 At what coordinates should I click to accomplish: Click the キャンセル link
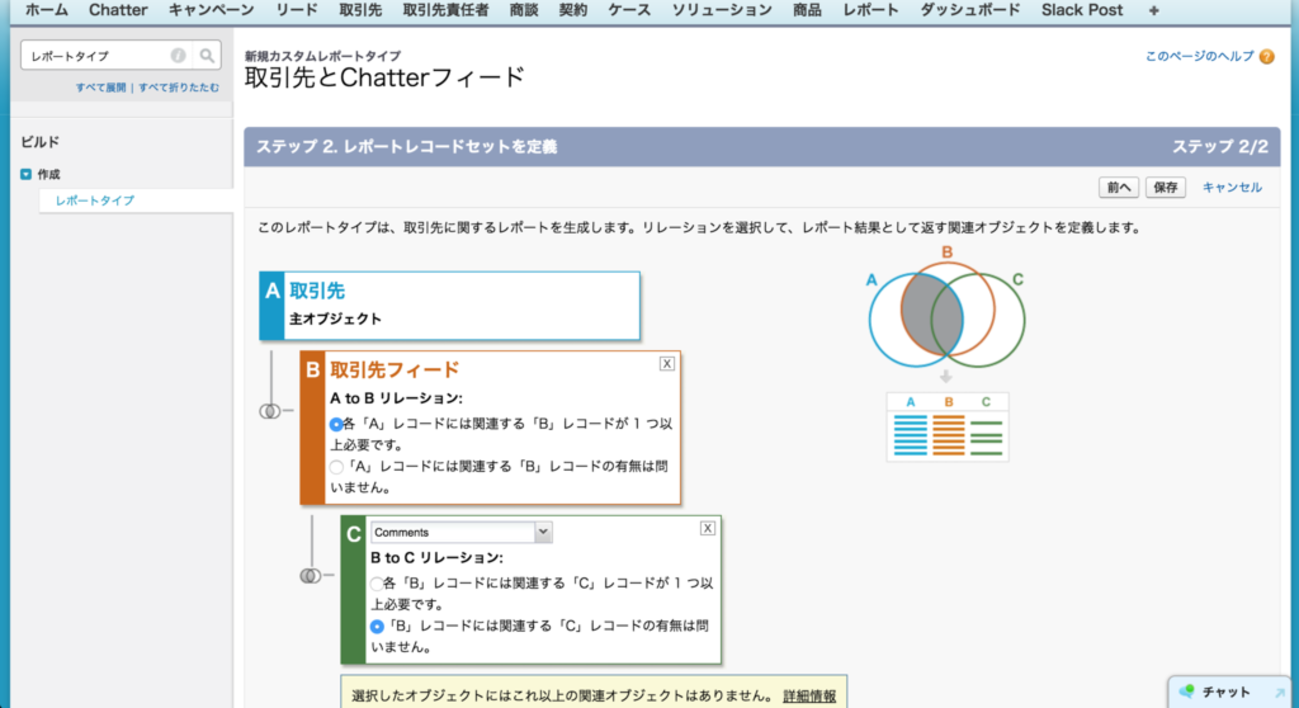pyautogui.click(x=1232, y=187)
